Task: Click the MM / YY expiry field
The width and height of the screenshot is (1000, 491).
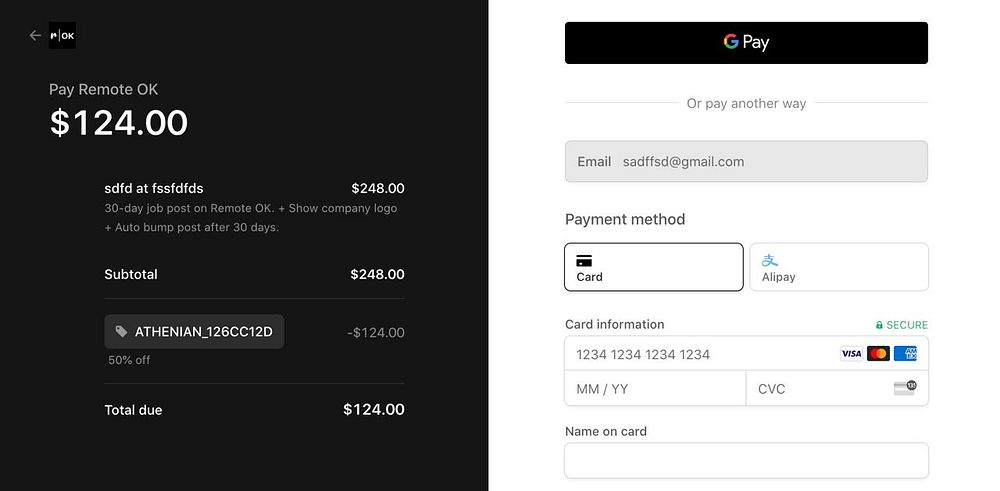Action: [655, 389]
